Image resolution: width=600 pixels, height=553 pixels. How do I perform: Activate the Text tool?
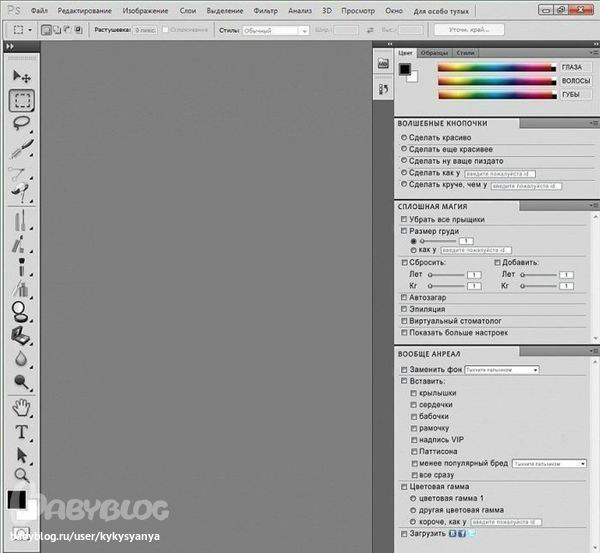(x=21, y=432)
